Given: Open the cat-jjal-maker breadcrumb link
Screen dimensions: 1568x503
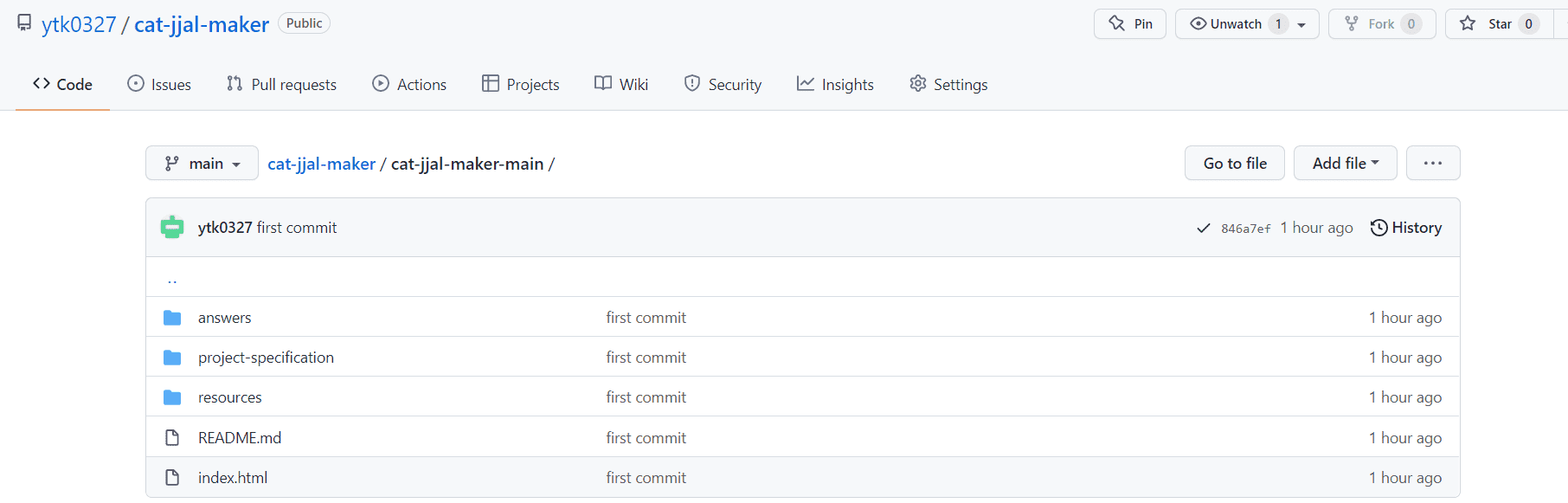Looking at the screenshot, I should [321, 164].
